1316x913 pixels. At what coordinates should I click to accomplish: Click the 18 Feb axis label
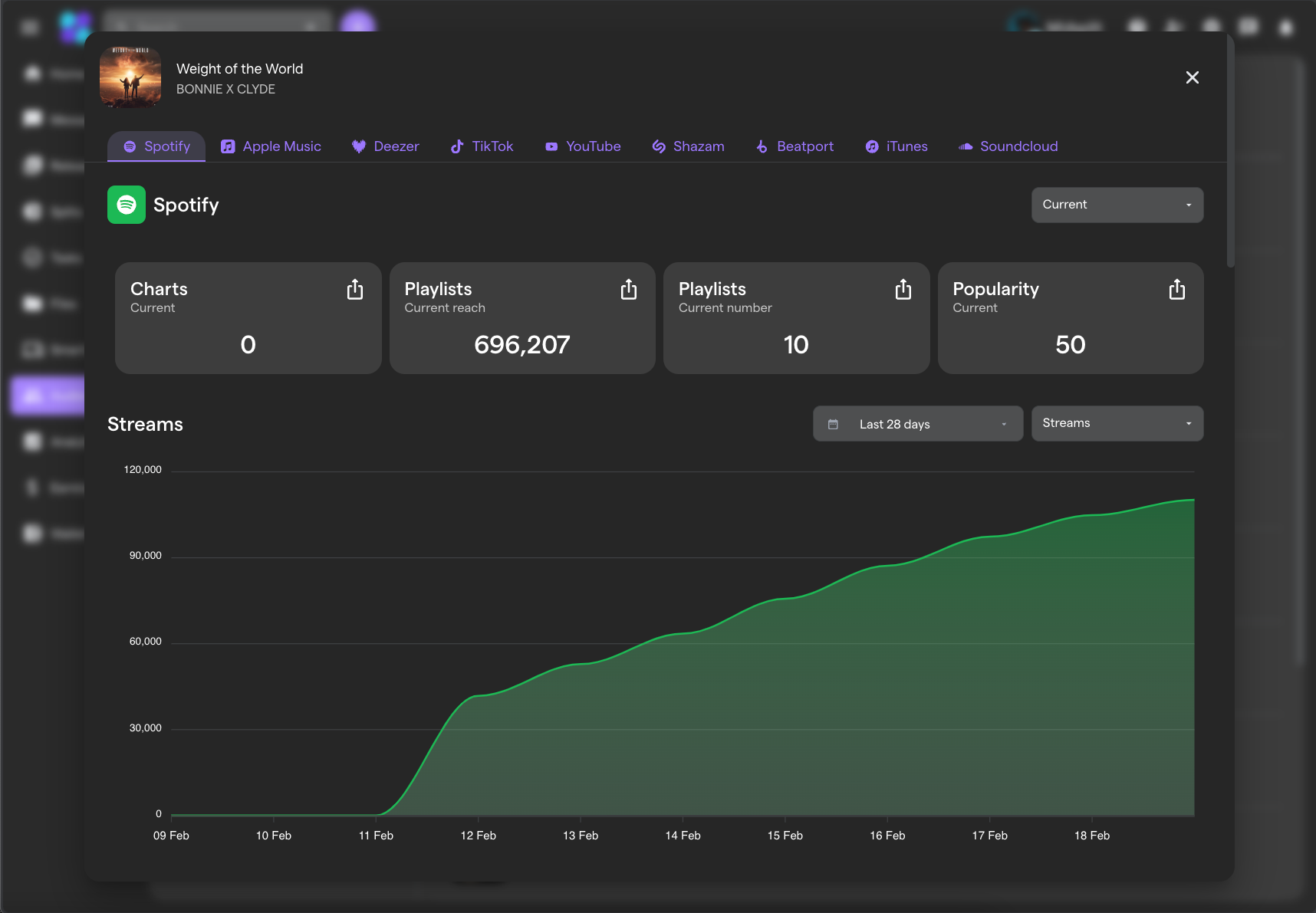1092,836
